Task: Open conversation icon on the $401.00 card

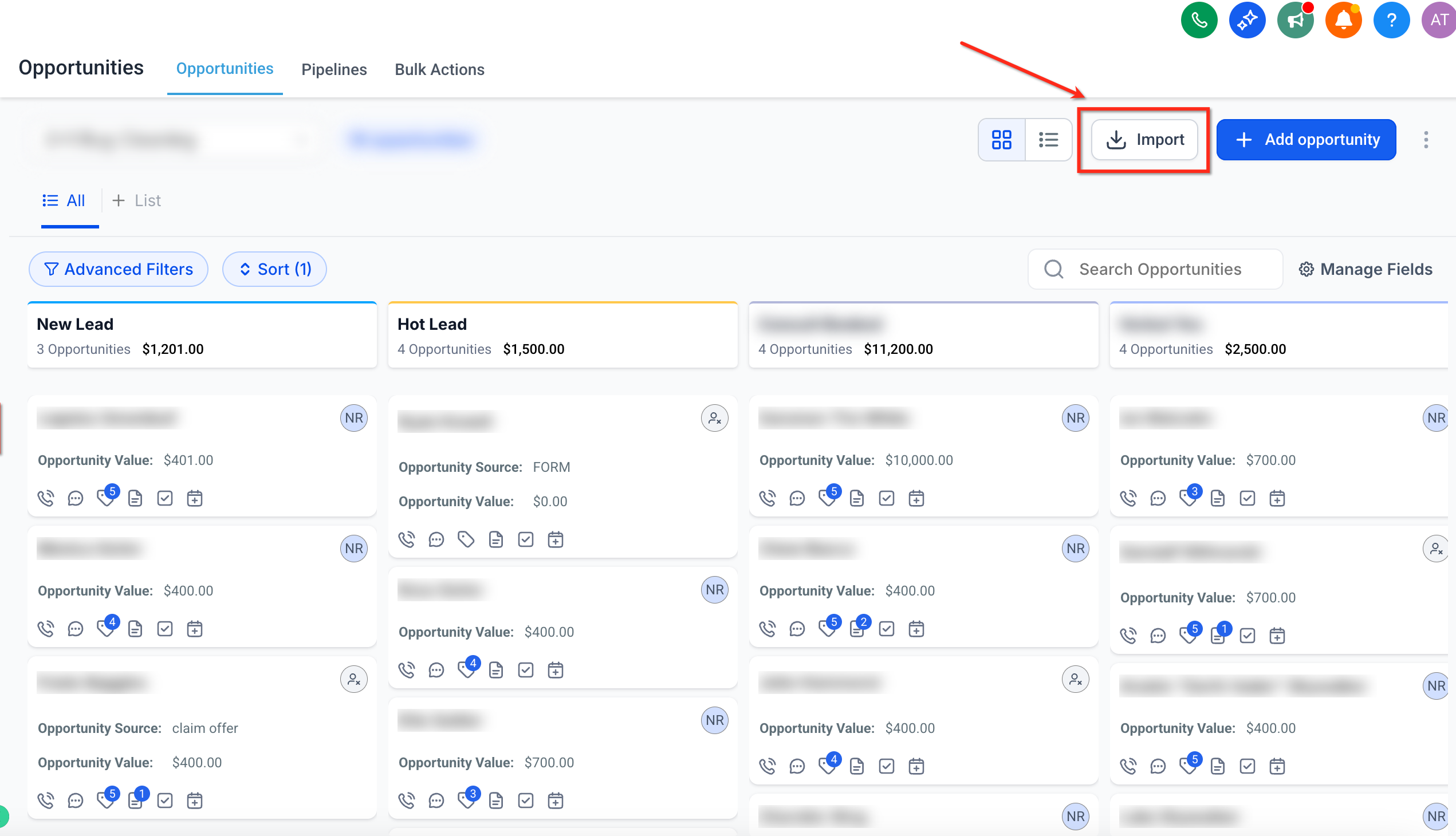Action: point(75,498)
